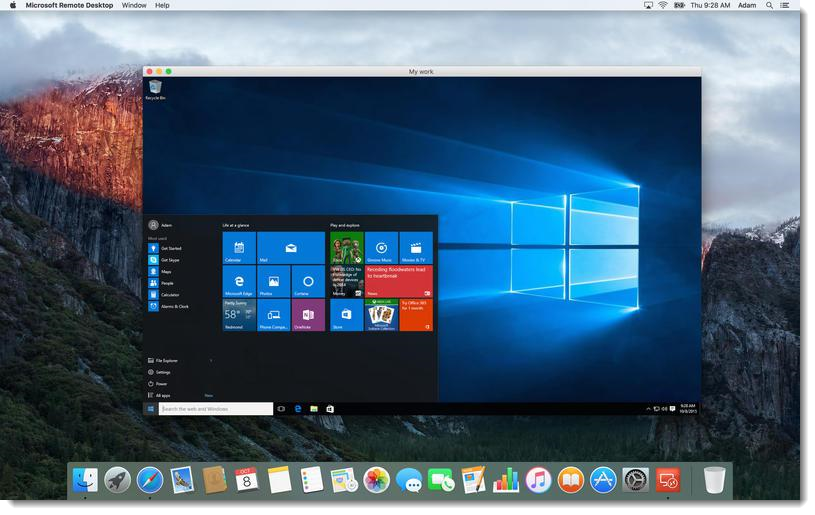Open the Help menu in menu bar
Viewport: 815px width, 515px height.
(162, 6)
